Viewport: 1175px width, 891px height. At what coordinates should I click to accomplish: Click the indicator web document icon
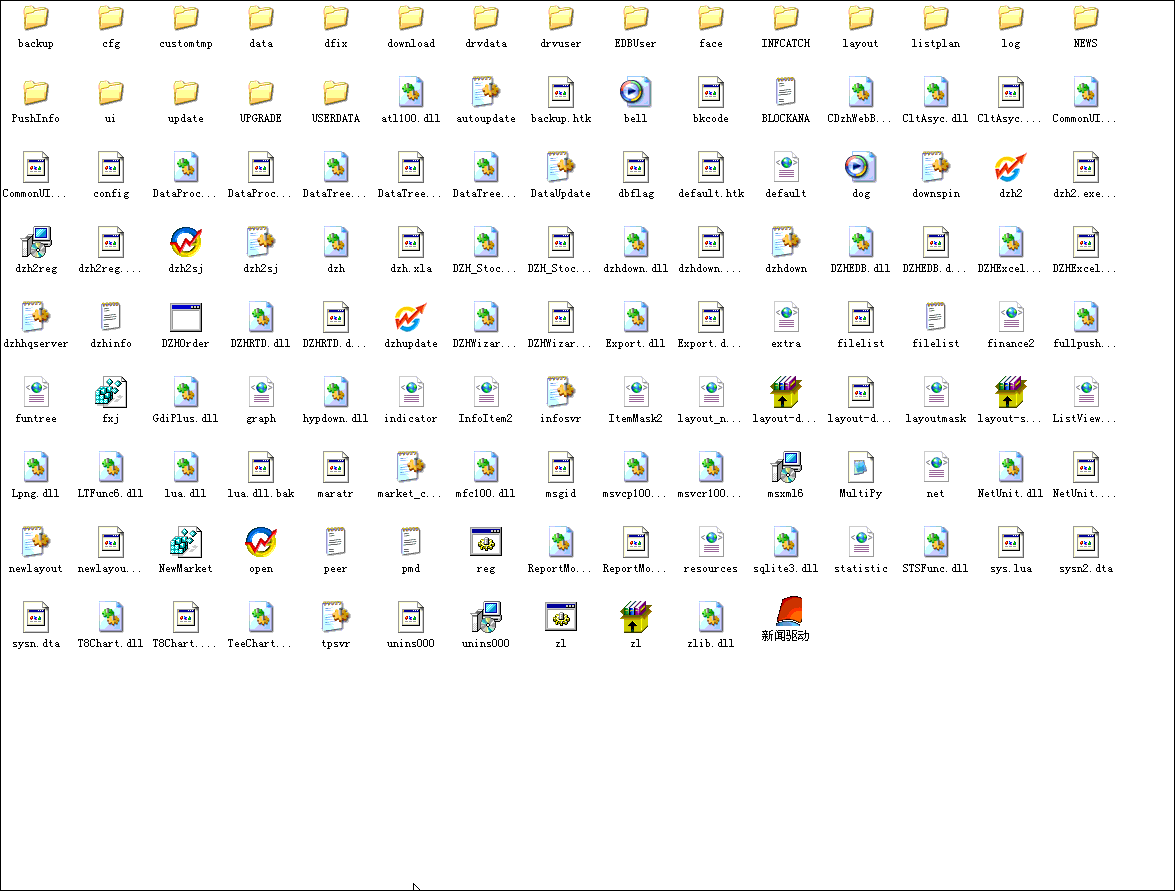point(411,392)
